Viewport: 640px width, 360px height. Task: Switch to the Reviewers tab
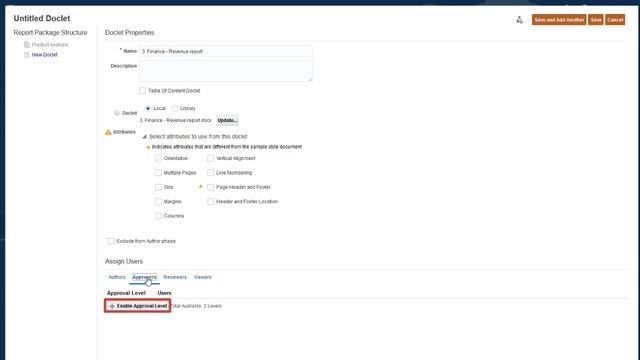click(175, 277)
